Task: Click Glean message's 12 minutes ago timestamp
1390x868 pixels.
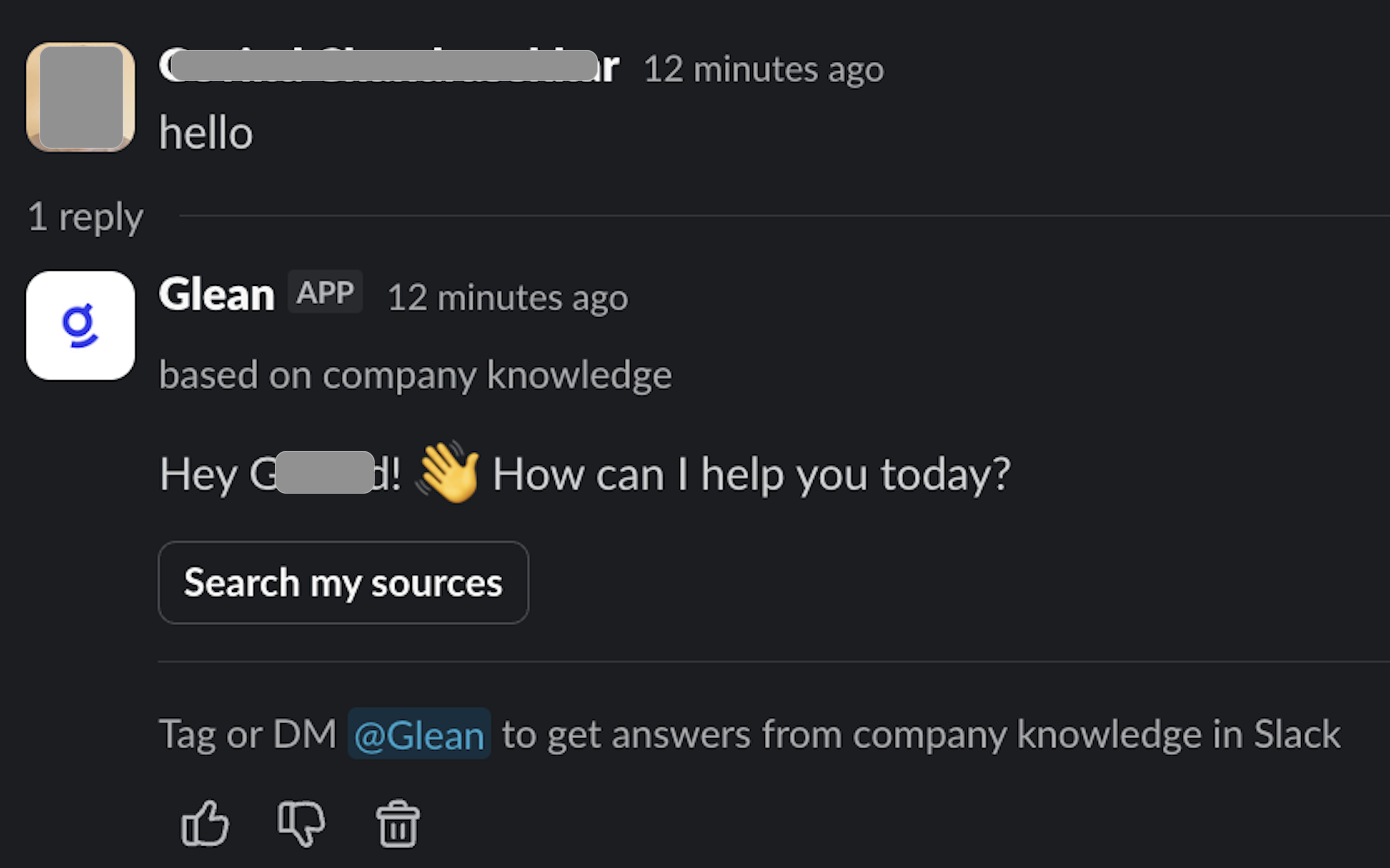Action: point(506,298)
